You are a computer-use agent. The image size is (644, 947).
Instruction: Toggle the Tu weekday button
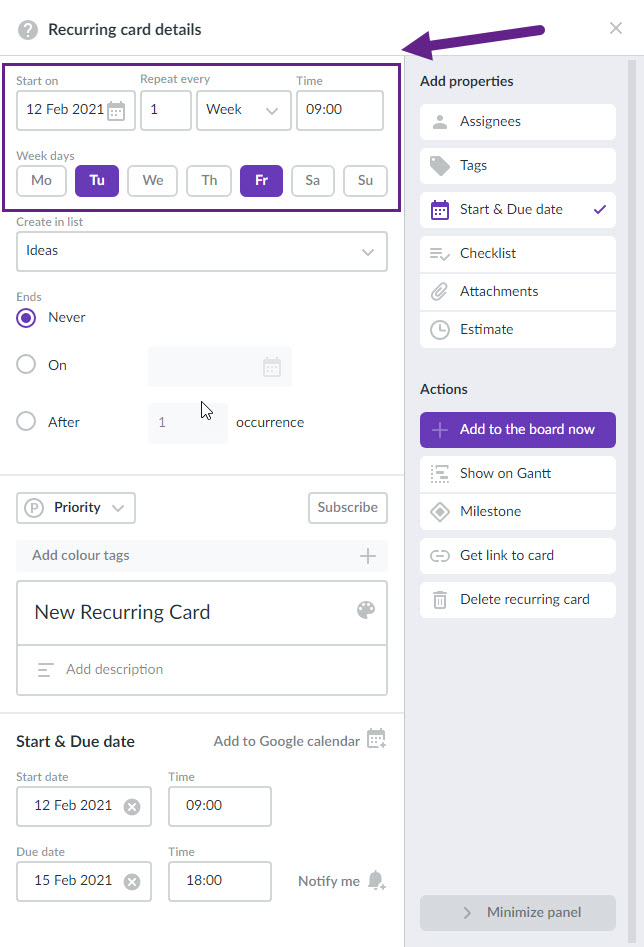click(x=97, y=181)
